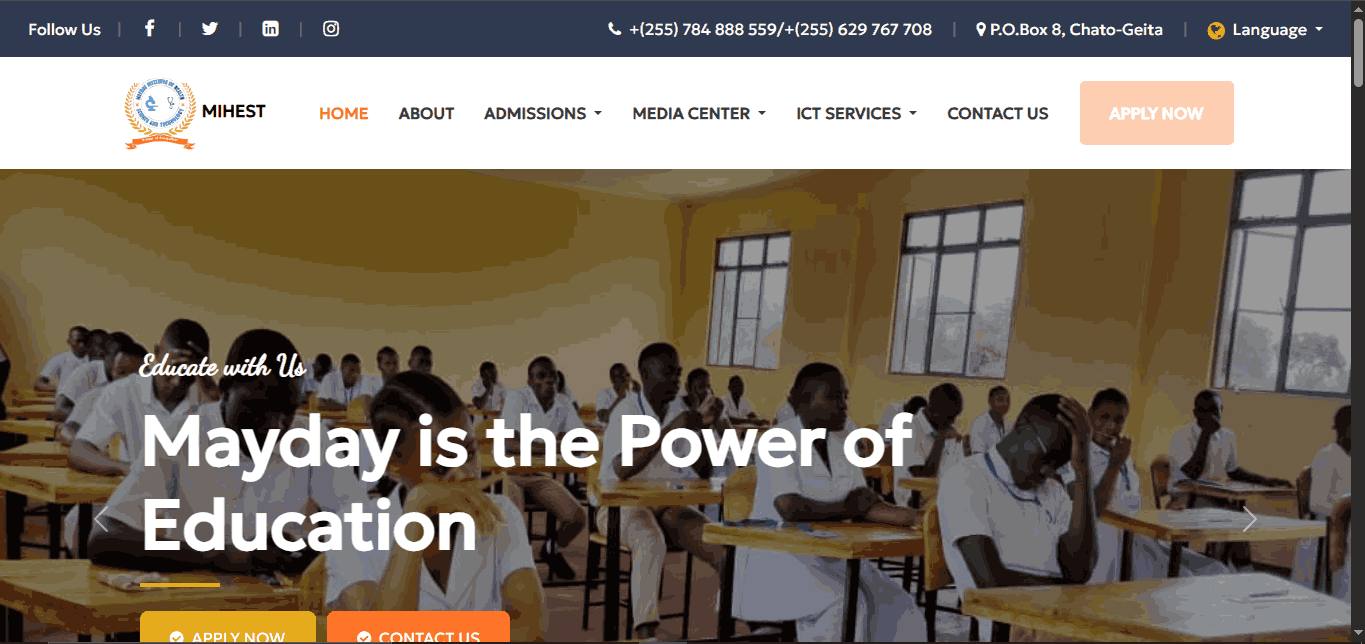Expand the Language dropdown
The width and height of the screenshot is (1365, 644).
tap(1266, 30)
